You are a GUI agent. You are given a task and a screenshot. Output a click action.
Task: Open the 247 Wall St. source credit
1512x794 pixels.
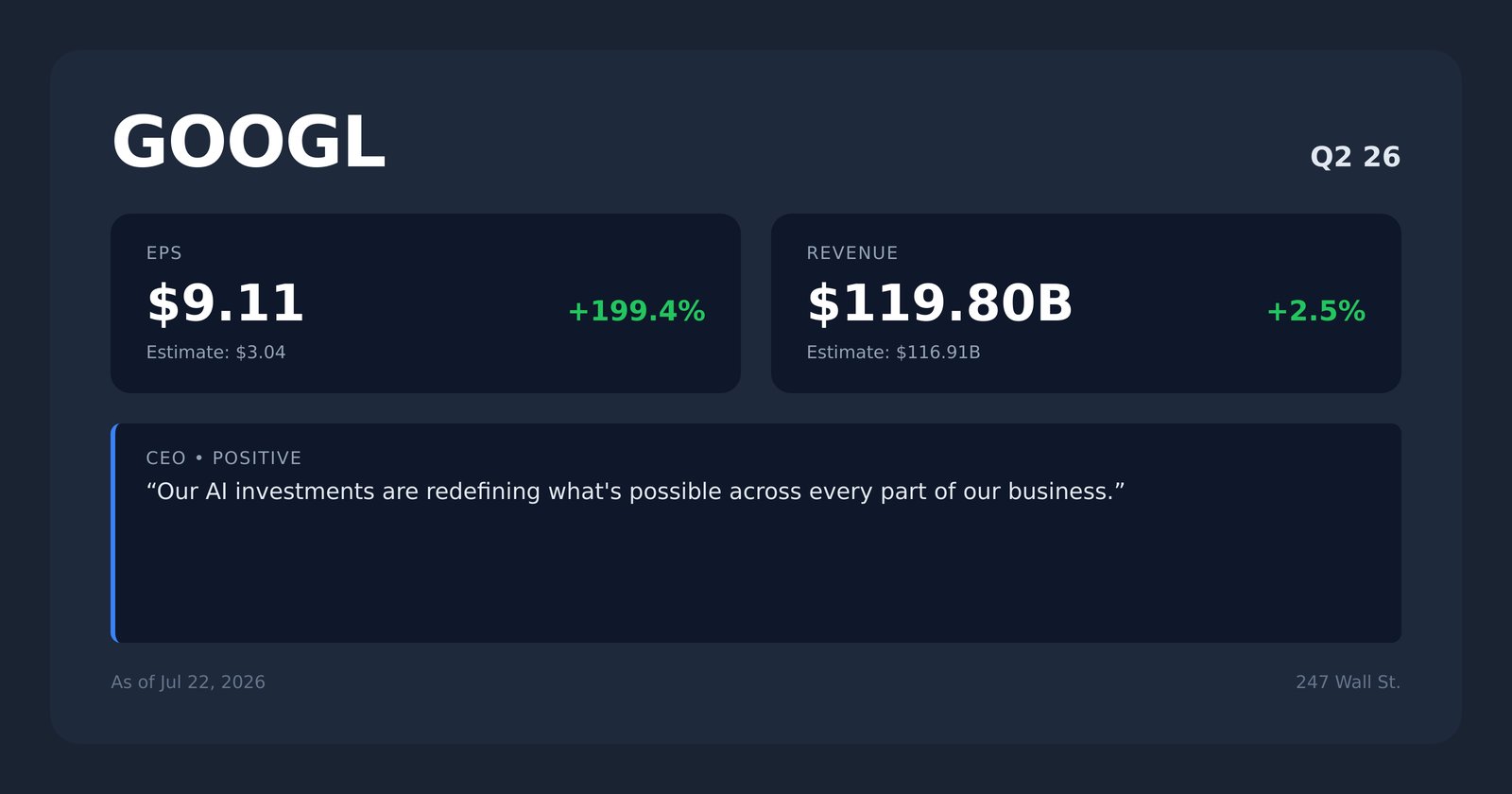(1348, 682)
